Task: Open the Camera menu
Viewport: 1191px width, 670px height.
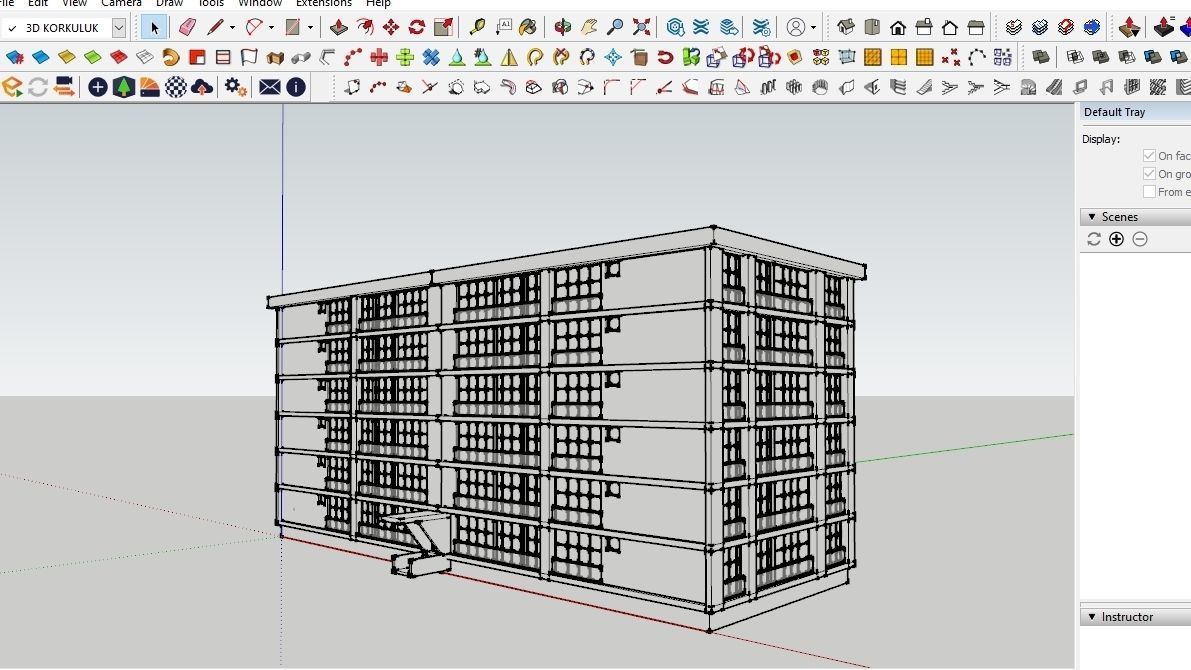Action: click(122, 4)
